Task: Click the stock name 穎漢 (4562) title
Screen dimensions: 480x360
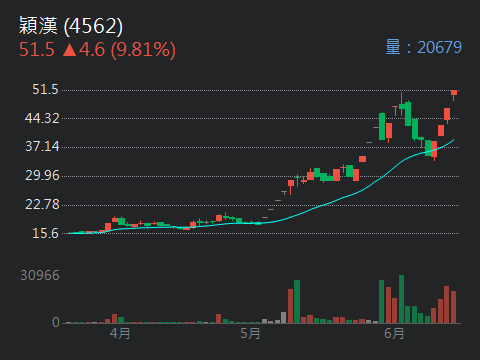Action: [71, 26]
